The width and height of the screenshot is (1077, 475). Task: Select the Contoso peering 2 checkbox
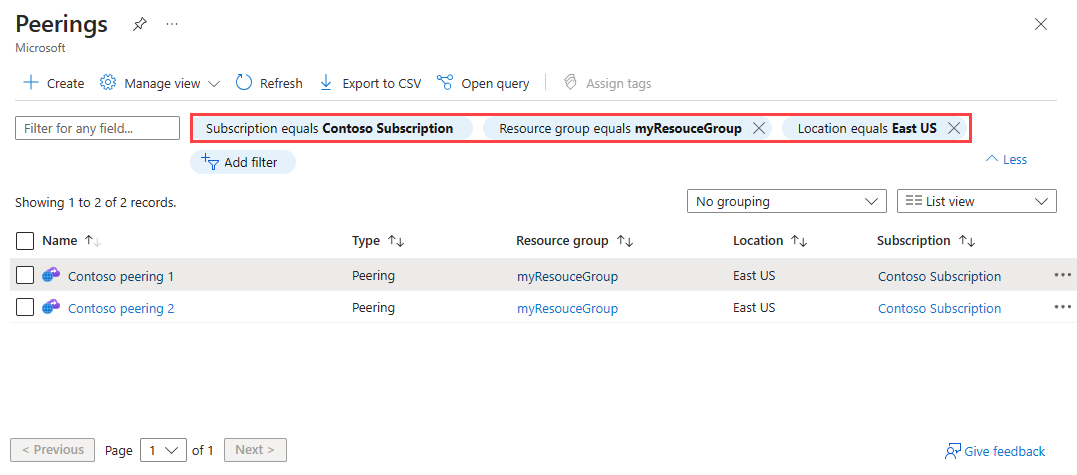[x=26, y=308]
